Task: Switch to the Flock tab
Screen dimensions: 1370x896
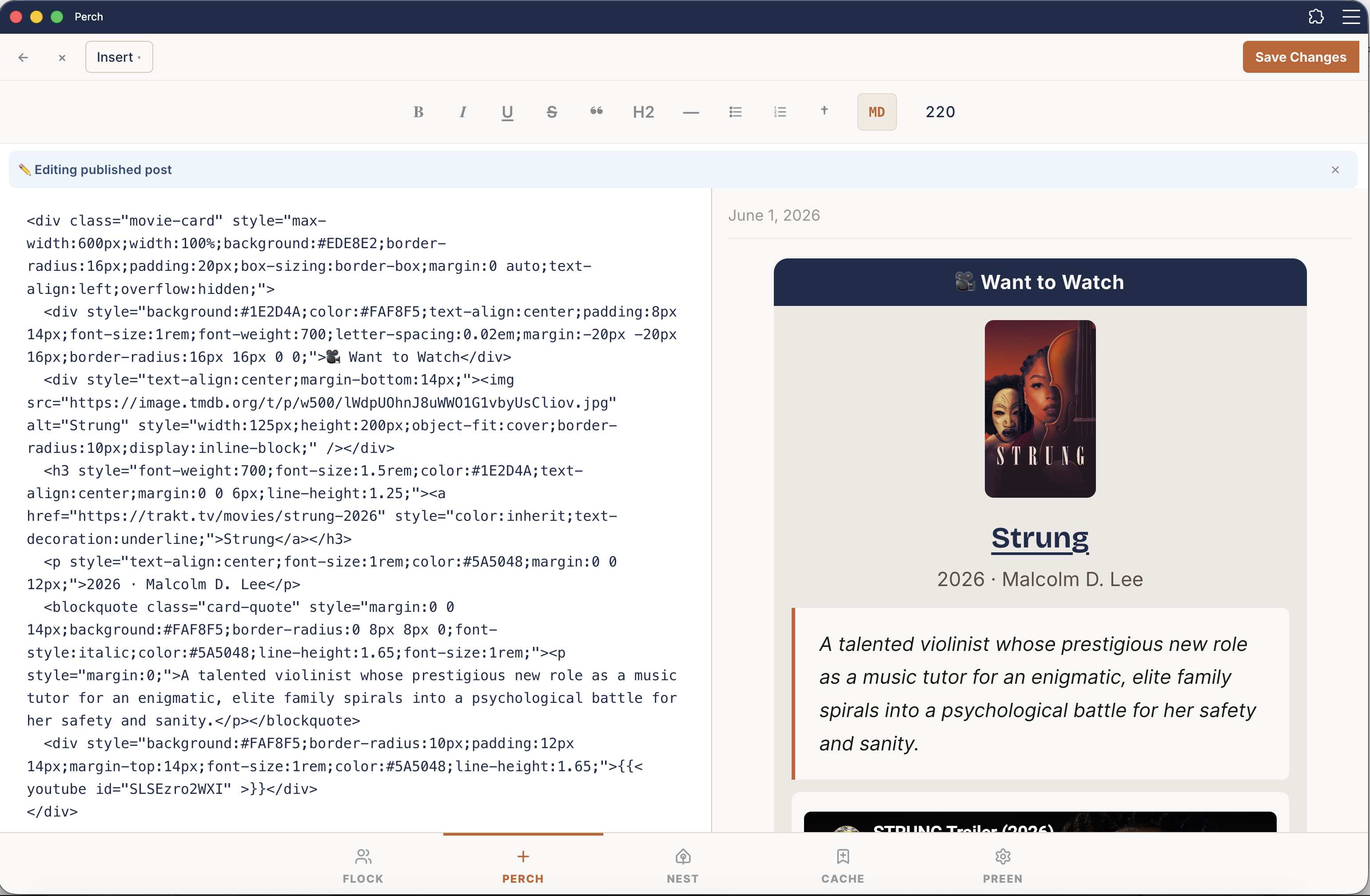Action: [362, 865]
